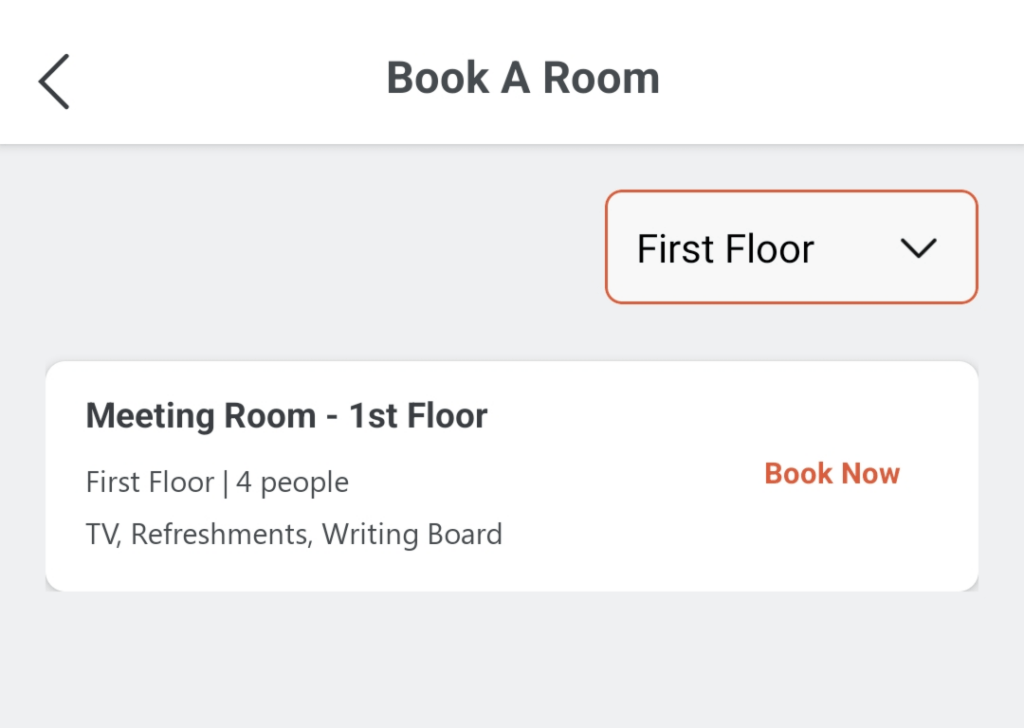Viewport: 1024px width, 728px height.
Task: Go back using the back arrow
Action: (x=54, y=80)
